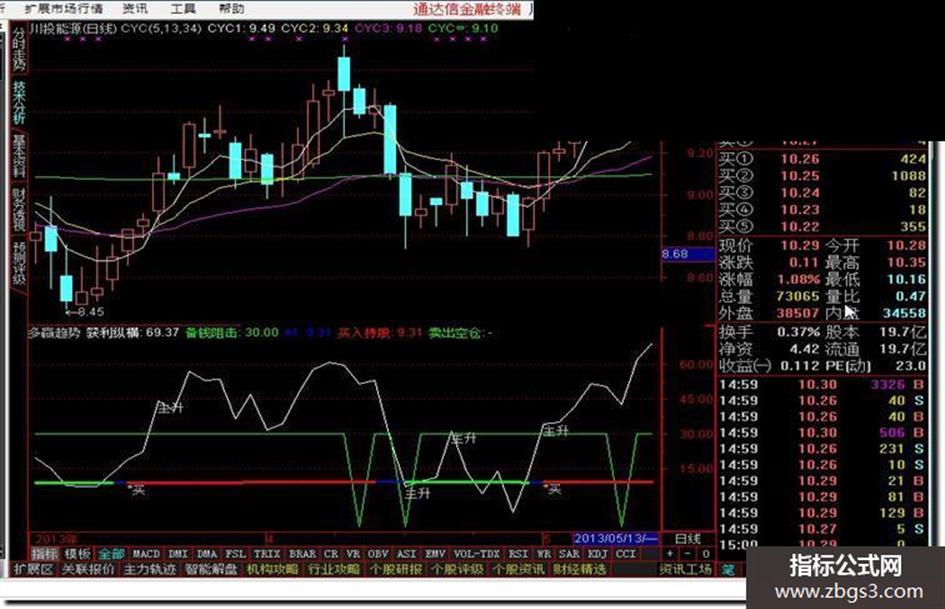Viewport: 945px width, 609px height.
Task: Click the 2013/05/13 date label
Action: 615,538
